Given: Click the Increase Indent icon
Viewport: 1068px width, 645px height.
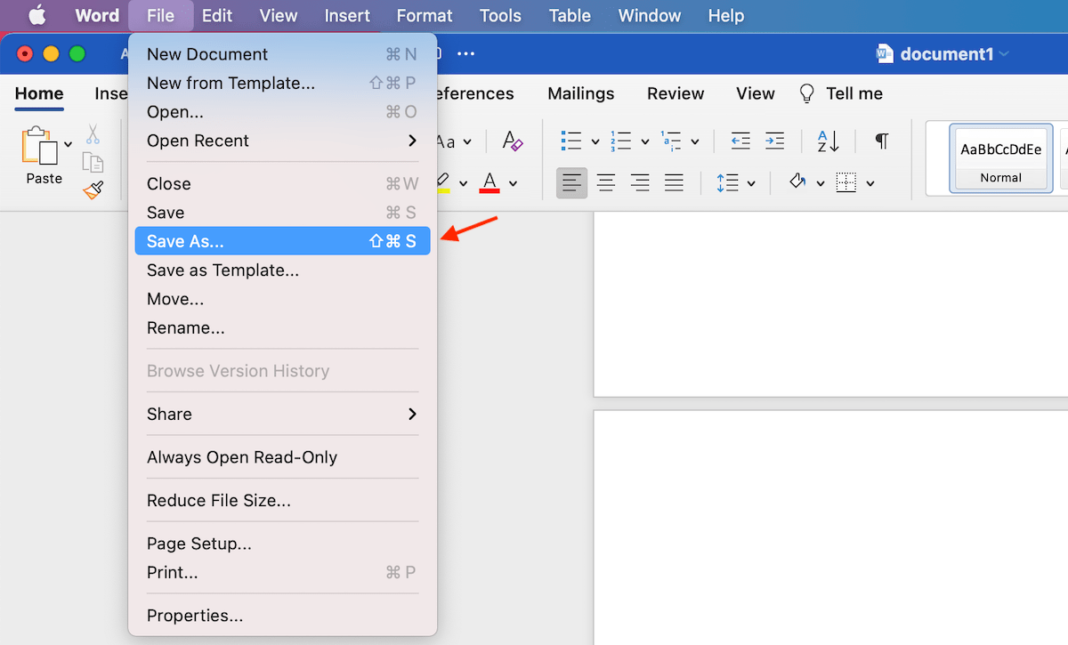Looking at the screenshot, I should [x=775, y=141].
